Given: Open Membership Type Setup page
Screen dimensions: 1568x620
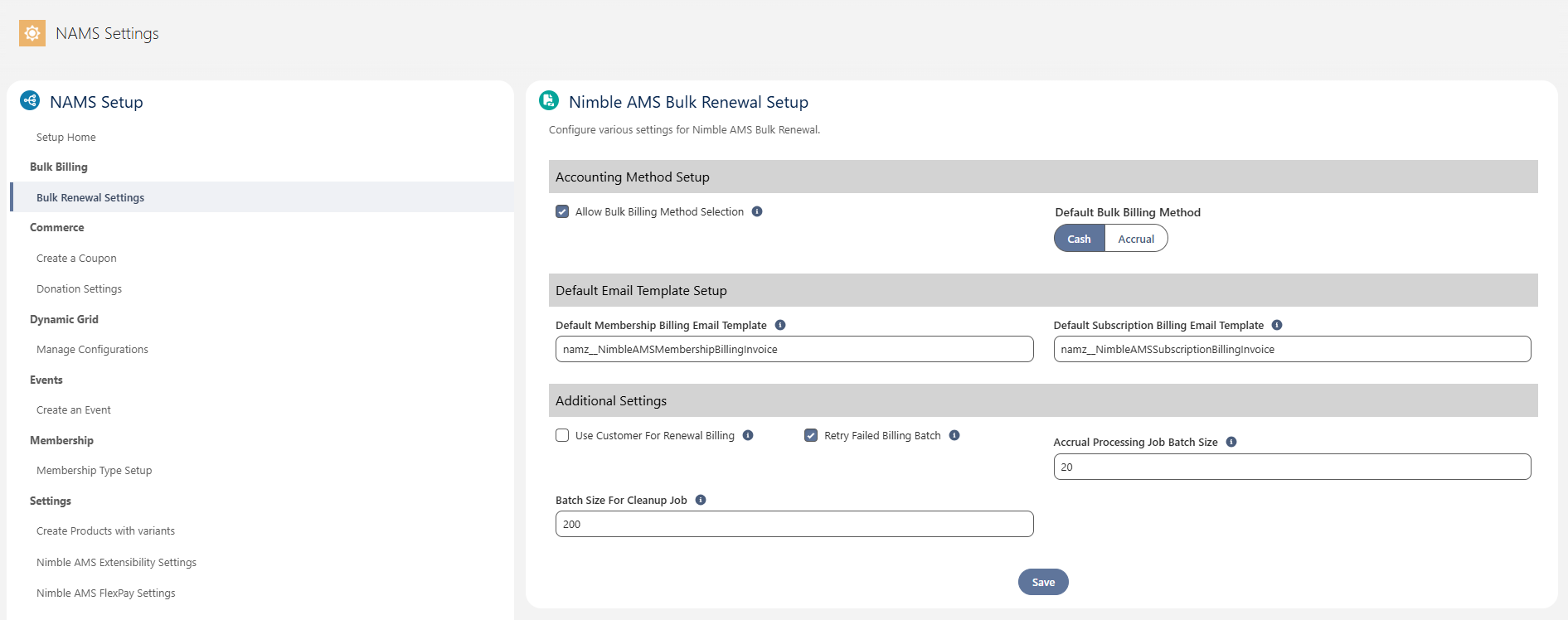Looking at the screenshot, I should click(95, 470).
